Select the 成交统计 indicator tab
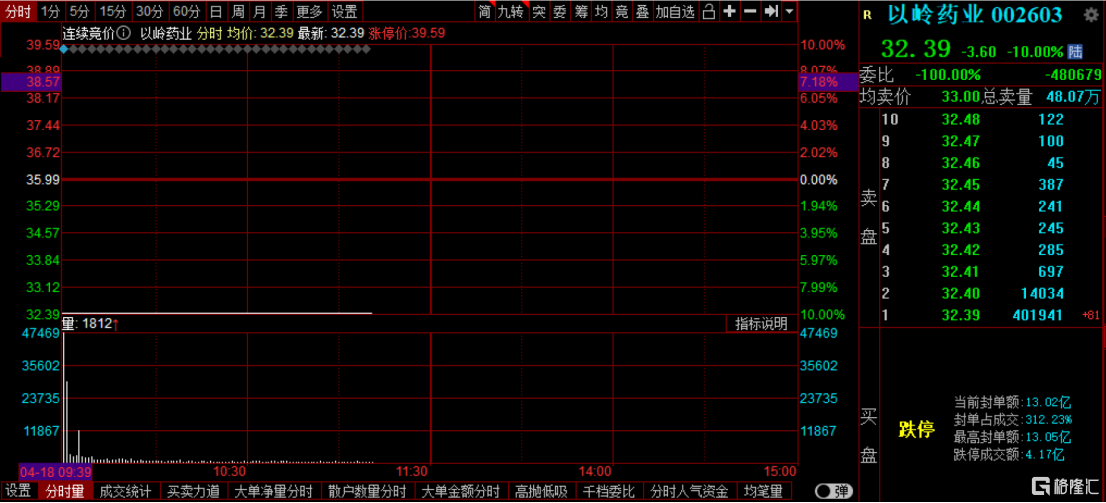 click(126, 491)
